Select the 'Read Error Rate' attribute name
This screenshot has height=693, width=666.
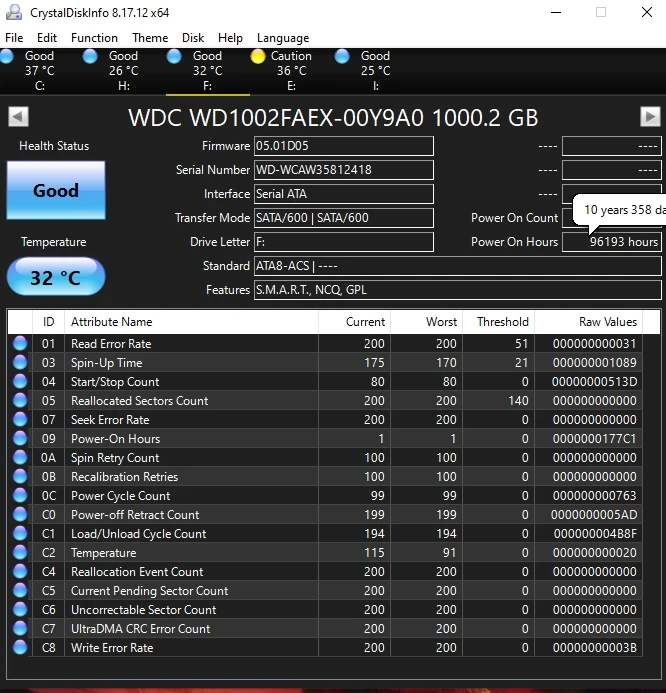(x=111, y=343)
